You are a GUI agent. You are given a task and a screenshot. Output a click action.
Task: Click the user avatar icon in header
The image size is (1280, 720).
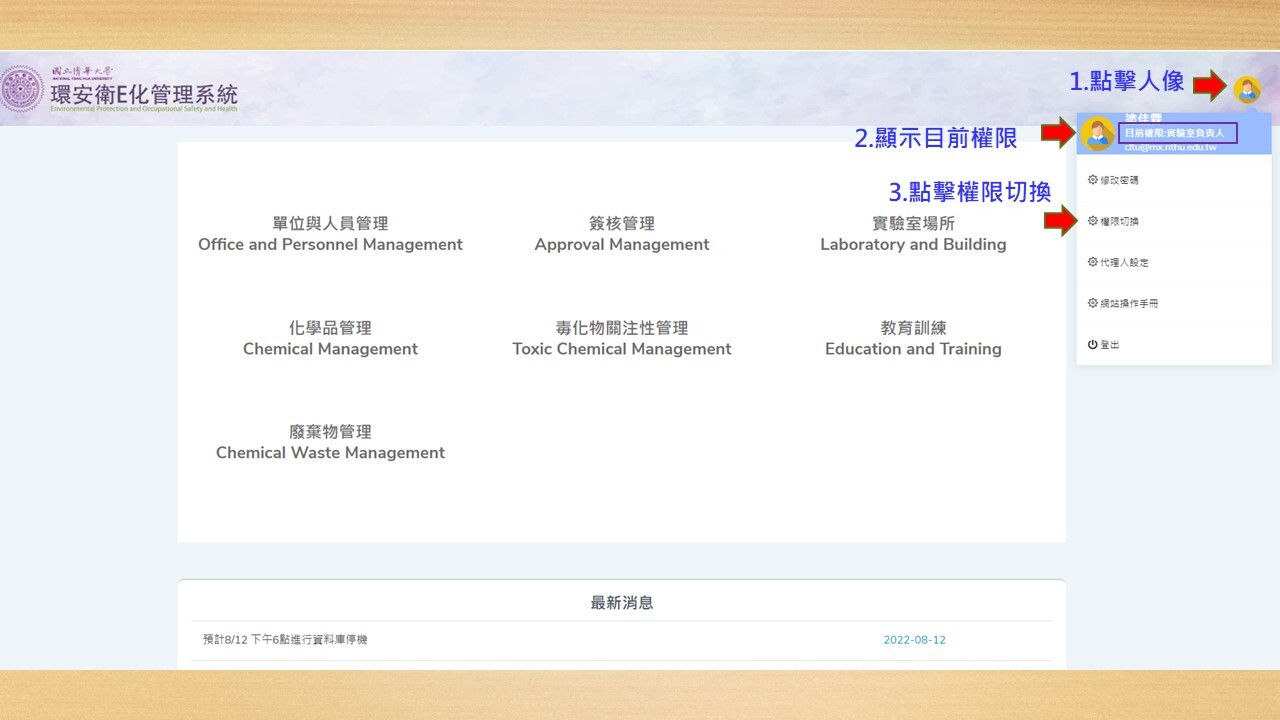(x=1246, y=90)
